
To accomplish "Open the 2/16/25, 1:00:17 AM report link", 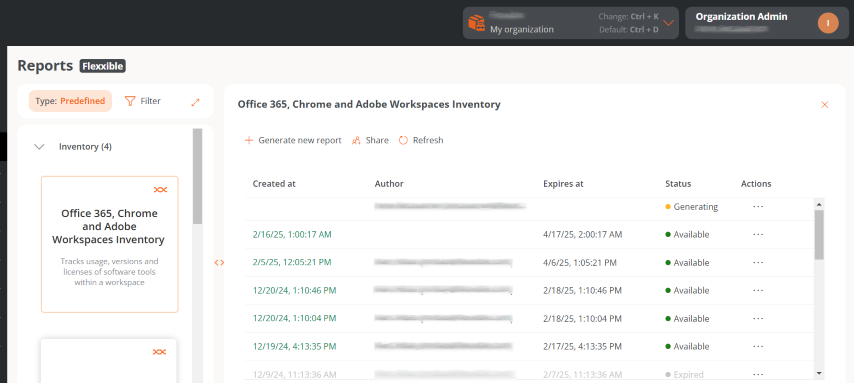I will [292, 234].
